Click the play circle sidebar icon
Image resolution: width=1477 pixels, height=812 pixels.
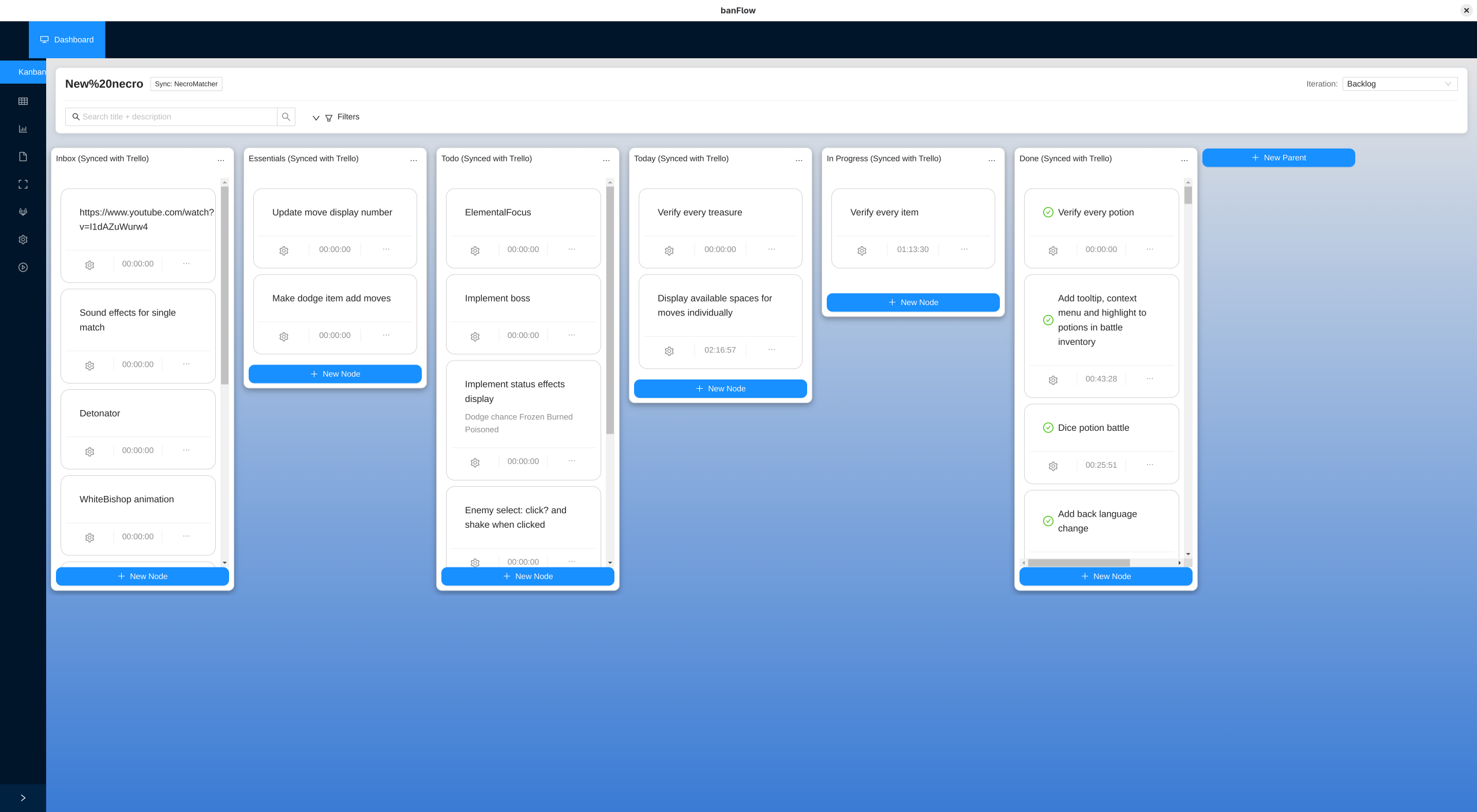(23, 268)
